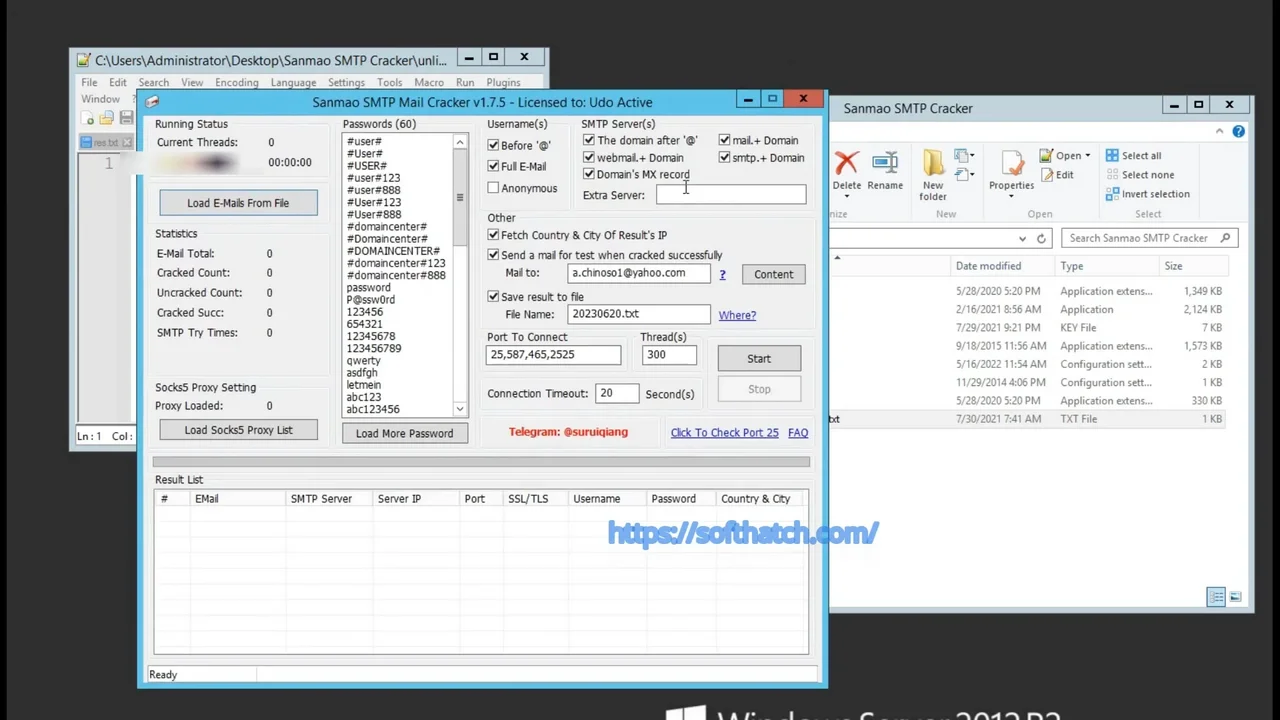This screenshot has height=720, width=1280.
Task: Click the New folder icon in Explorer
Action: point(933,163)
